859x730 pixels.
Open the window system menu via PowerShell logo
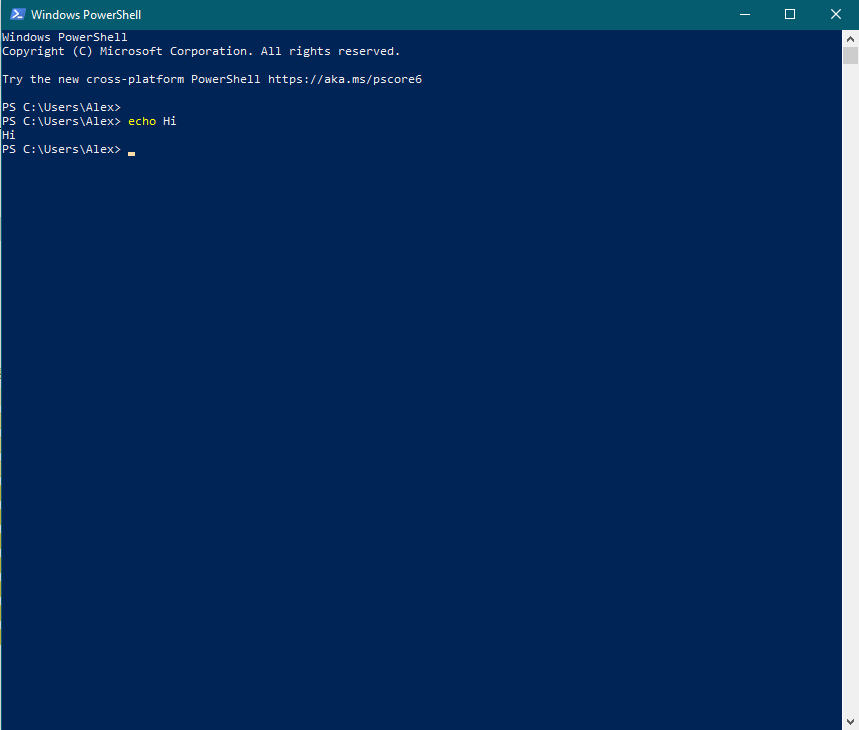[x=16, y=14]
